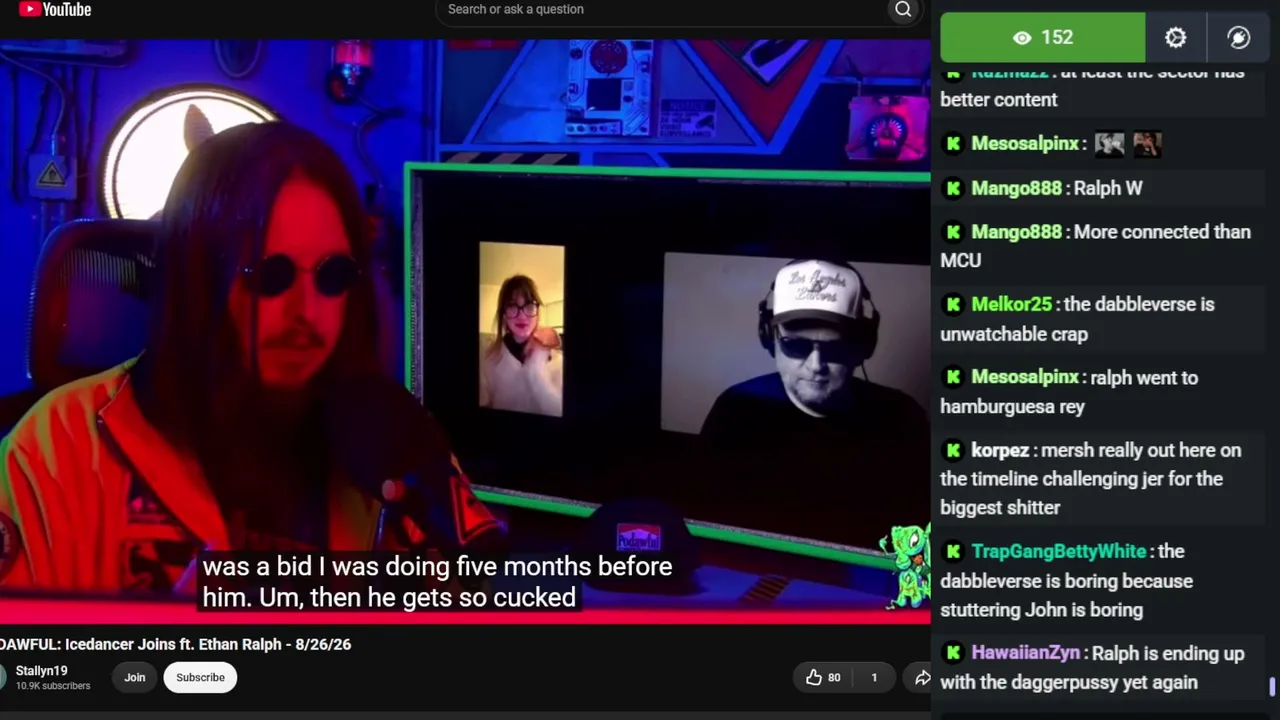This screenshot has height=720, width=1280.
Task: Click Kick badge next to HawaiianZyn
Action: point(953,653)
